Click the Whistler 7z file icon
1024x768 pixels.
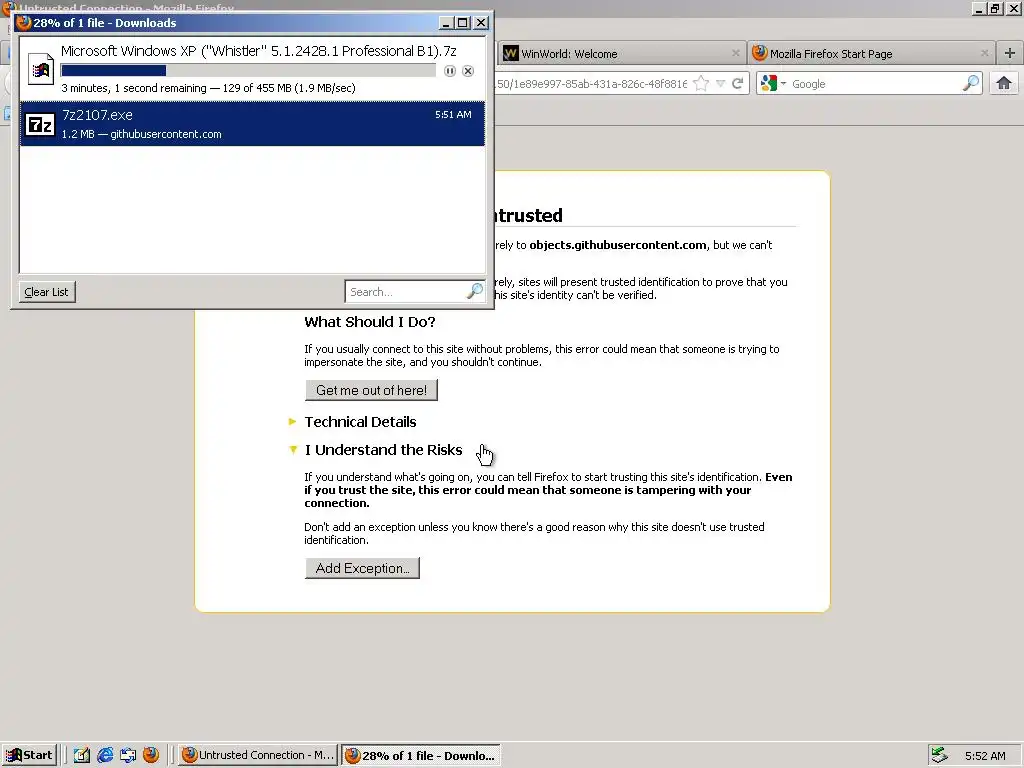(40, 69)
